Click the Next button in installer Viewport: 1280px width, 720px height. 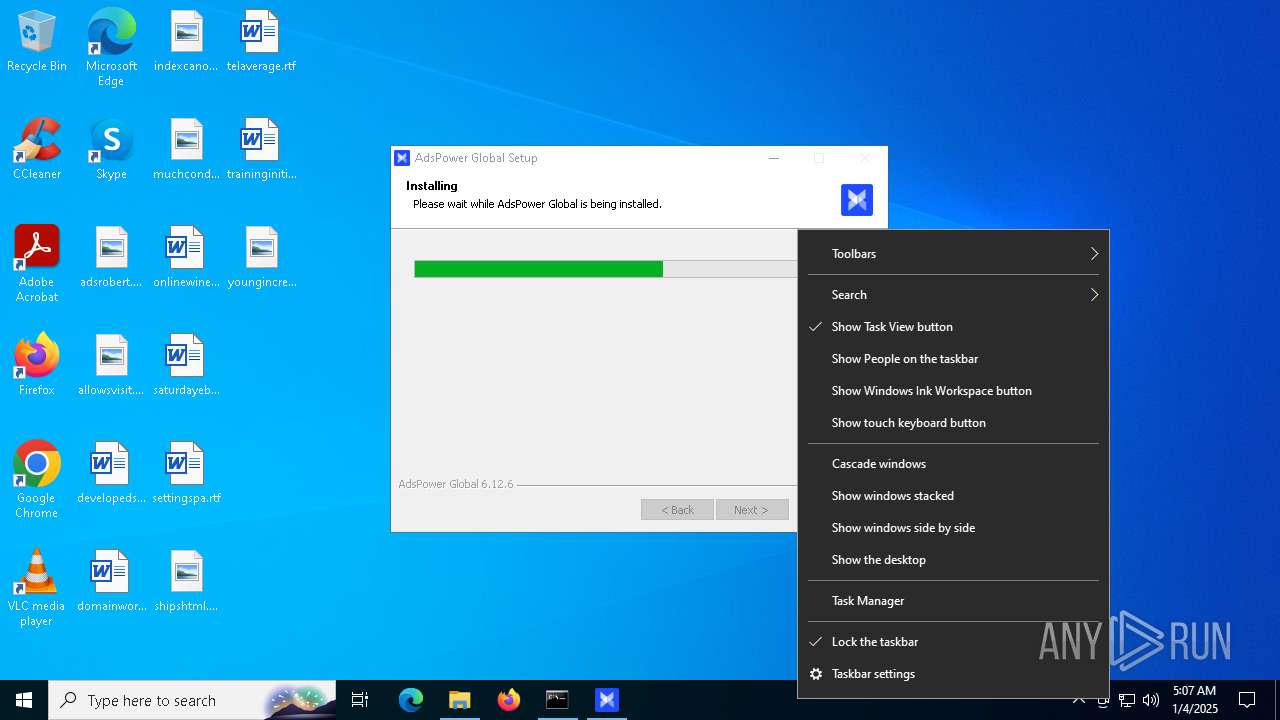pyautogui.click(x=752, y=510)
